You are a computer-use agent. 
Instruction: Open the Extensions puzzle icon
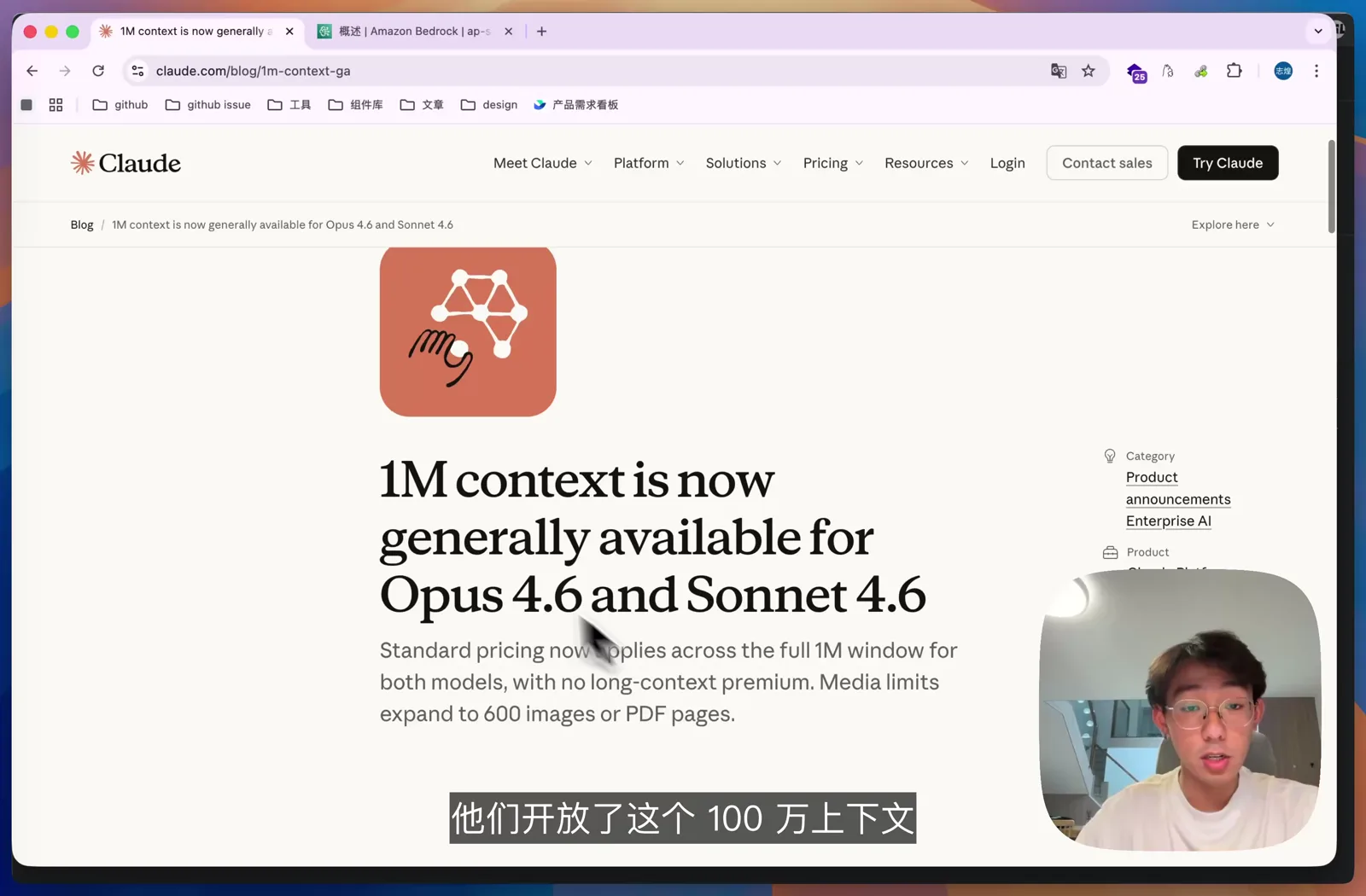[1234, 71]
